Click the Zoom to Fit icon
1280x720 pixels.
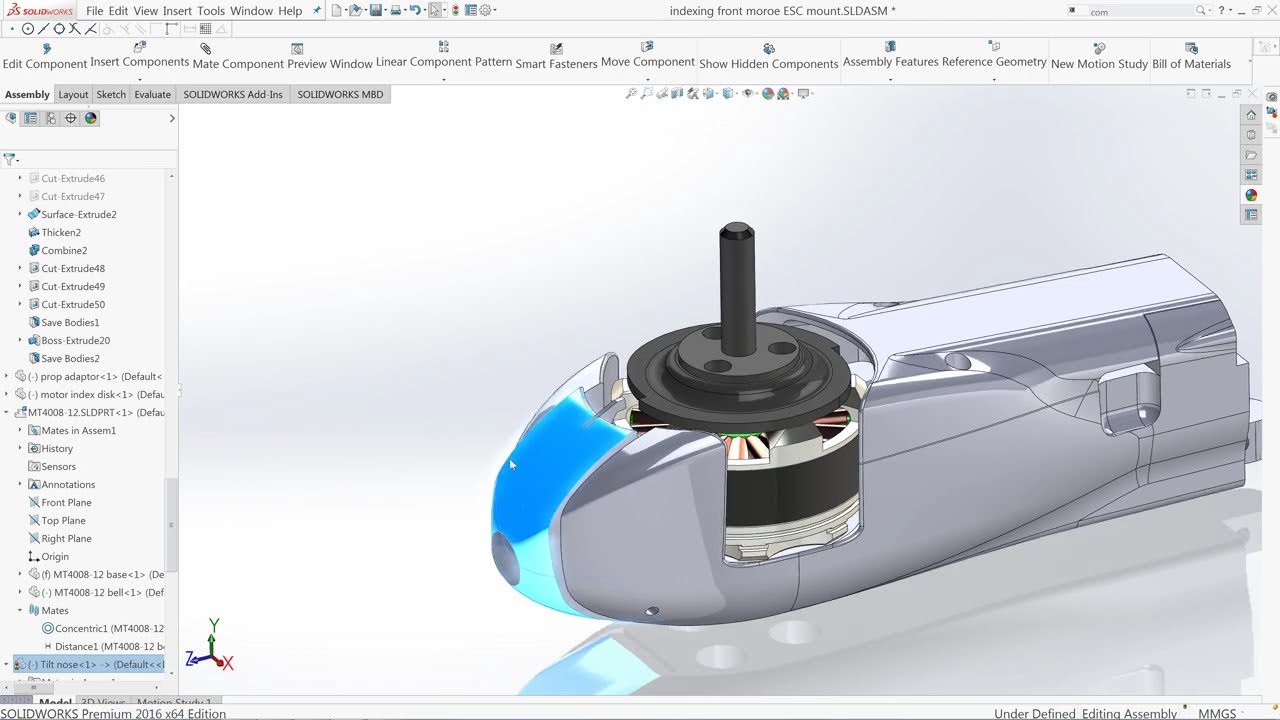click(x=631, y=94)
